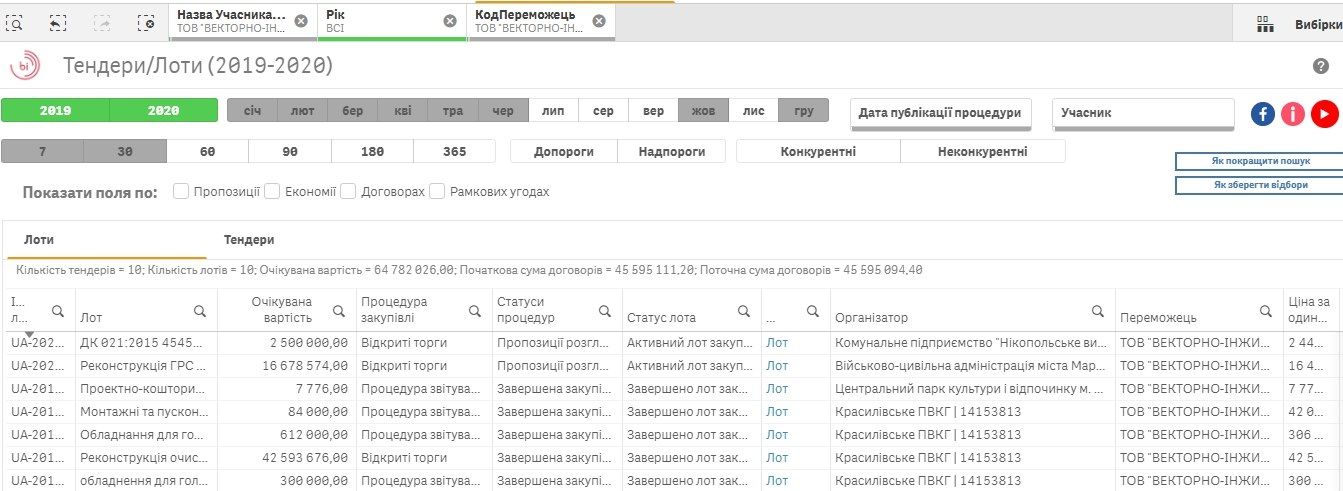Open the YouTube icon

(1325, 113)
